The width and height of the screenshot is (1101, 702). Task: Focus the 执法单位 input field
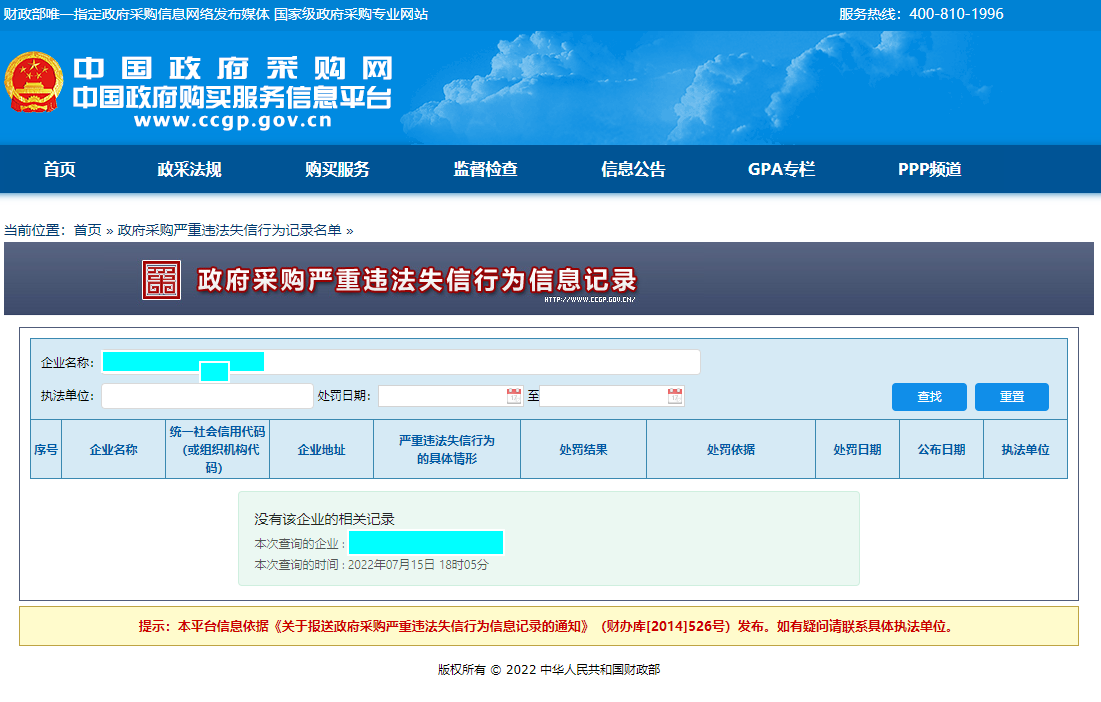pyautogui.click(x=207, y=396)
